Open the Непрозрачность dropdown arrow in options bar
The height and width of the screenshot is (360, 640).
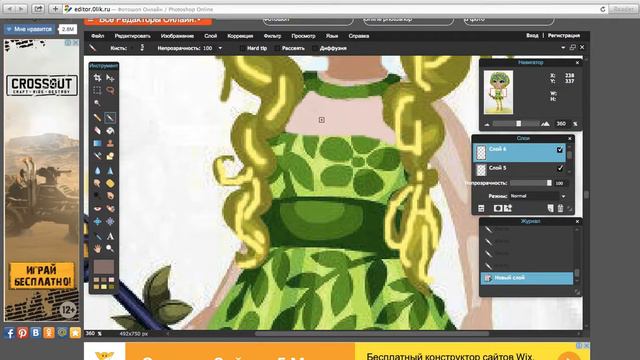point(220,48)
